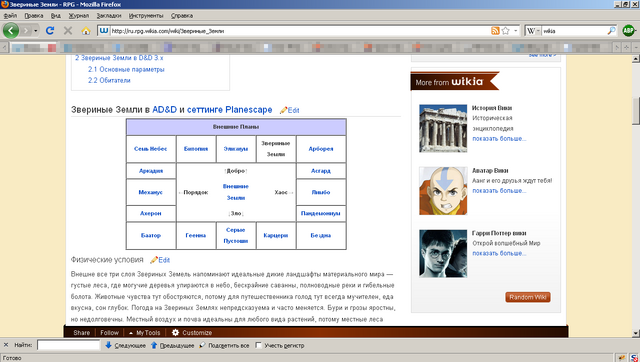Go back with the green back arrow
This screenshot has height=362, width=640.
[11, 31]
